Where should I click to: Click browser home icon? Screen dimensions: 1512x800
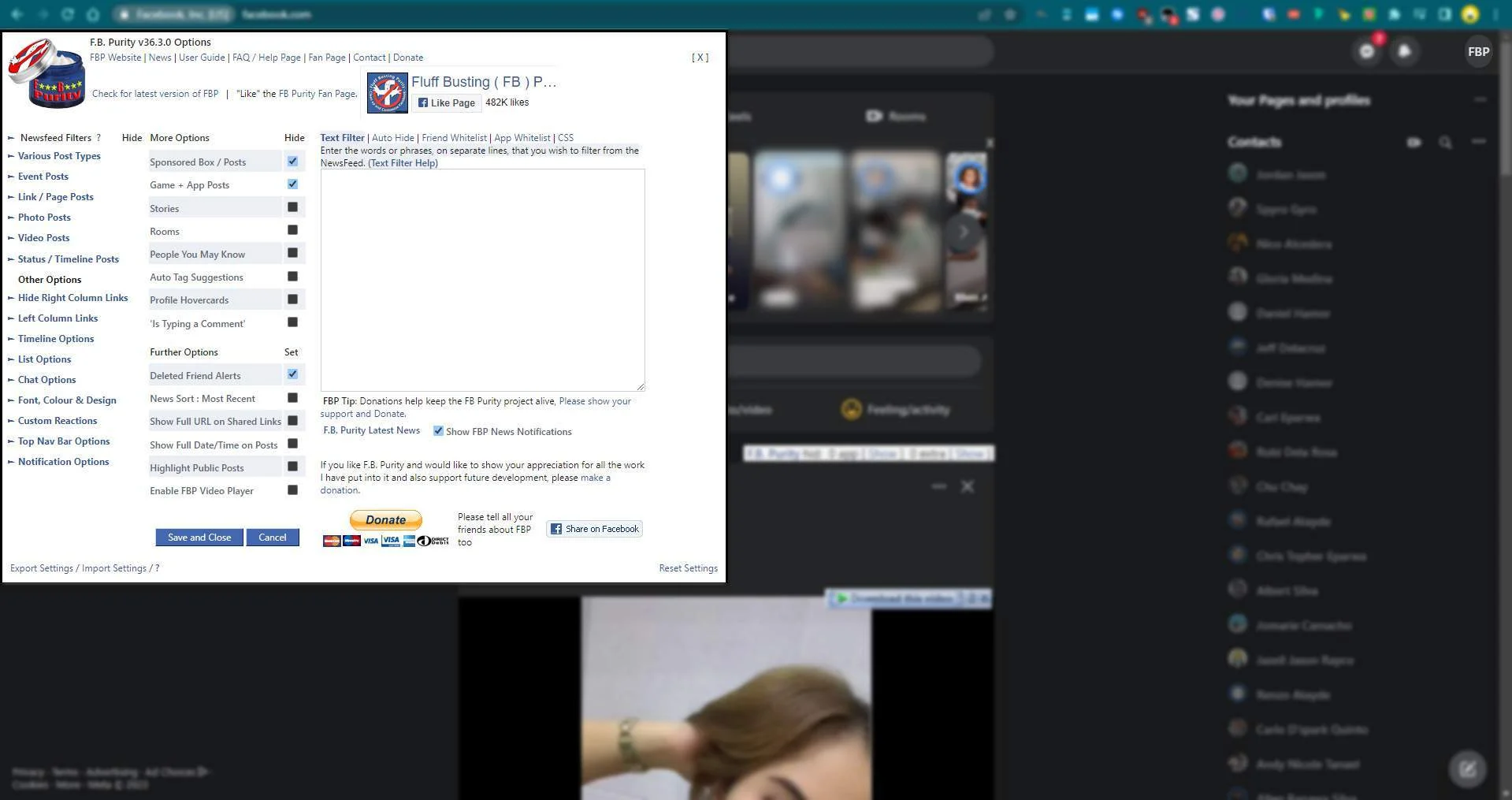92,14
